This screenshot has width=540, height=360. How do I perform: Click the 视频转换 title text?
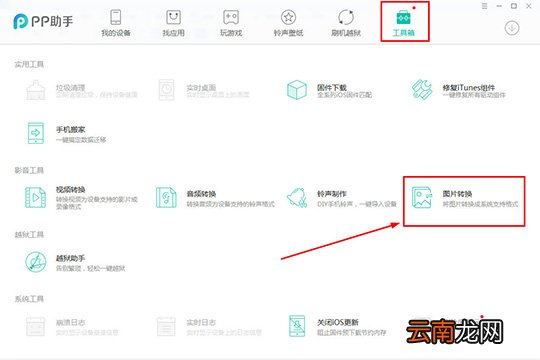coord(71,189)
